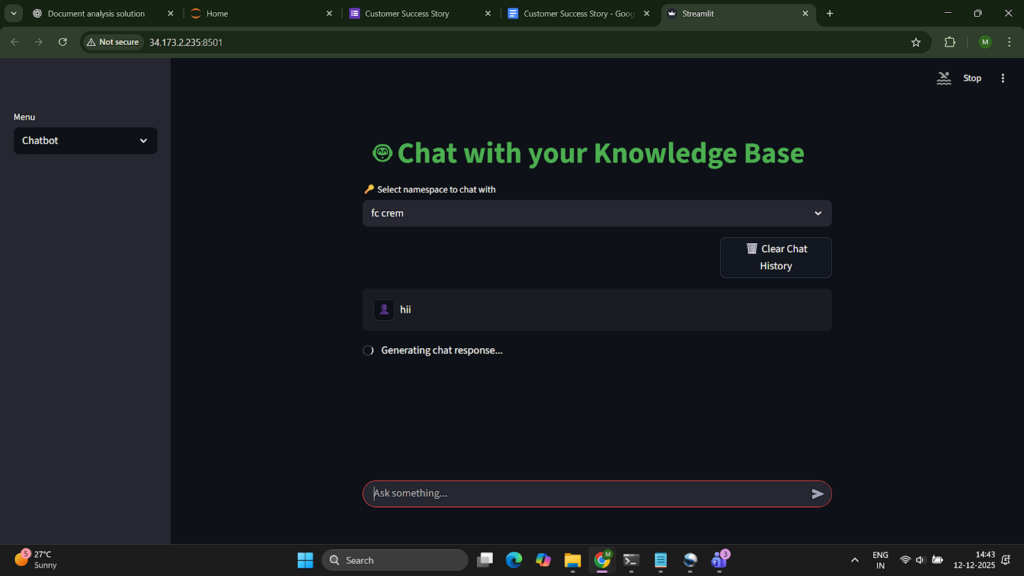Open Windows Start menu
Screen dimensions: 1024x576
tap(305, 560)
